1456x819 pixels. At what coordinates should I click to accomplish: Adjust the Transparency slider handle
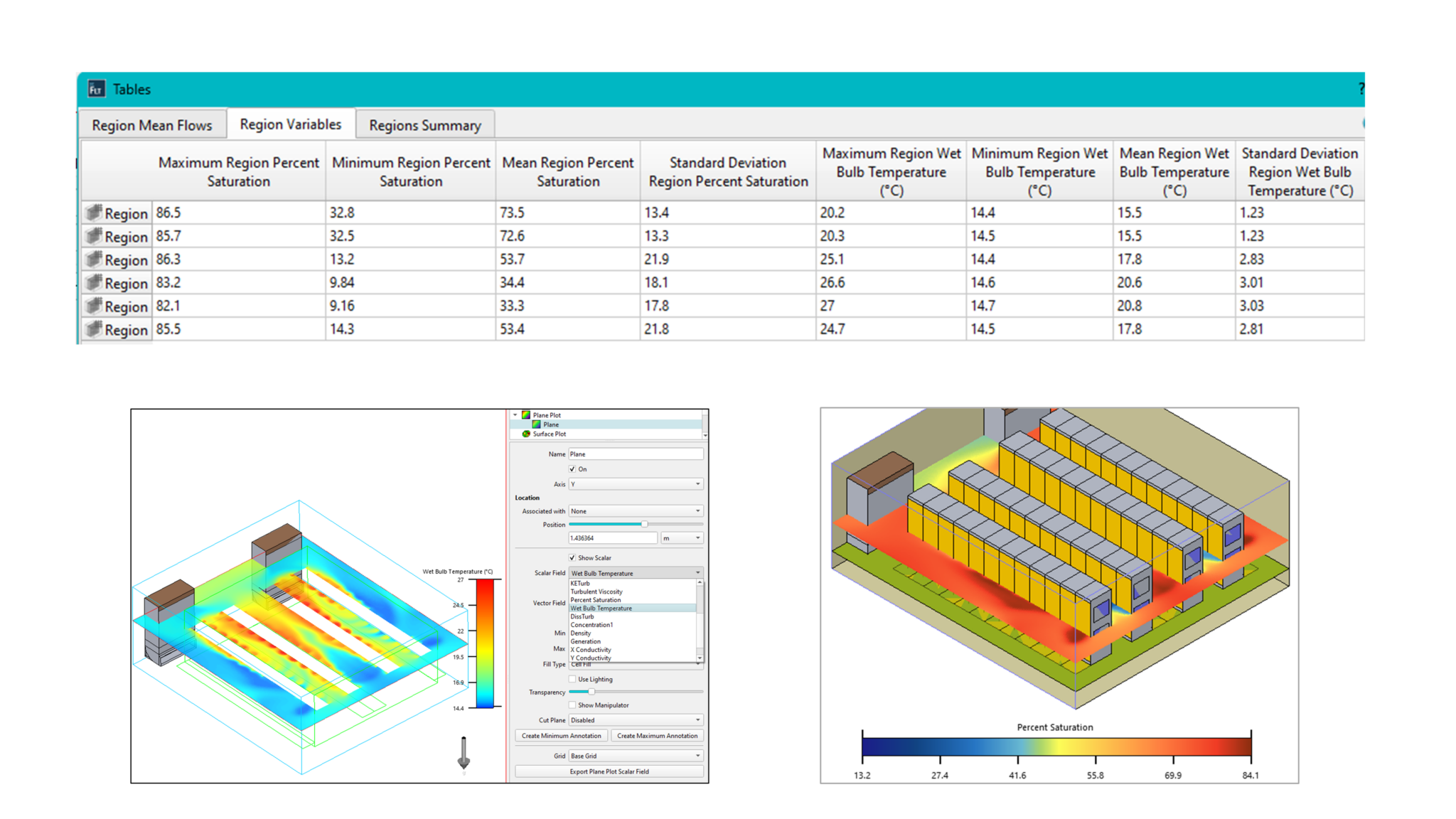tap(591, 691)
